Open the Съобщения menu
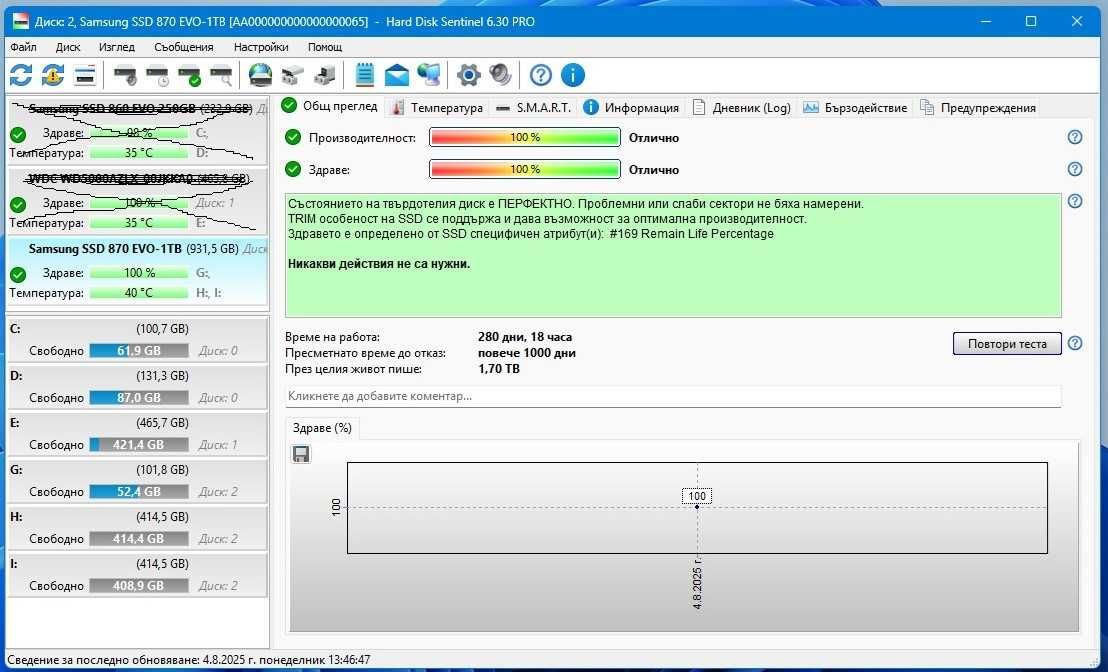This screenshot has width=1108, height=672. (x=184, y=47)
